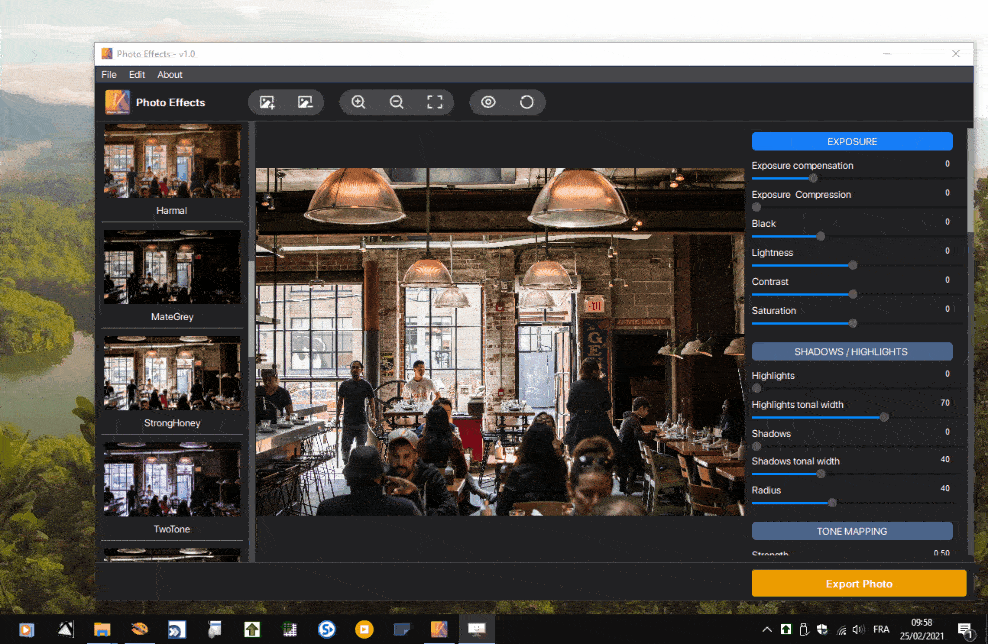This screenshot has height=644, width=988.
Task: Collapse the SHADOWS / HIGHLIGHTS section
Action: point(852,352)
